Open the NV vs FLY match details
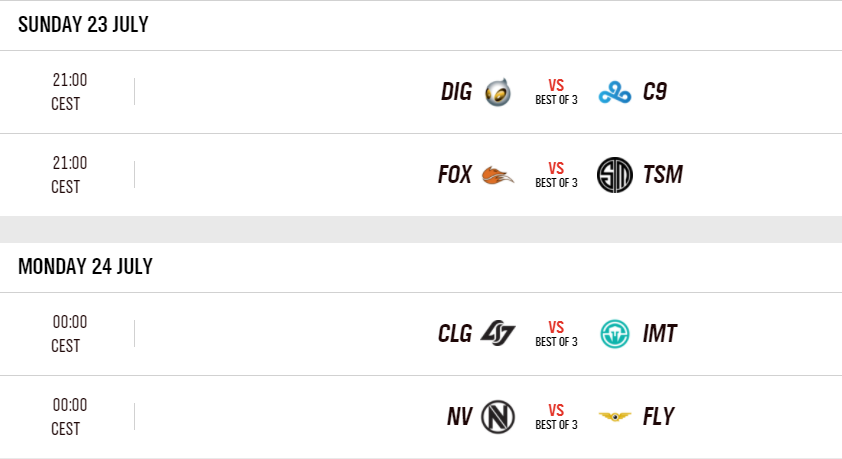The image size is (842, 459). click(556, 416)
